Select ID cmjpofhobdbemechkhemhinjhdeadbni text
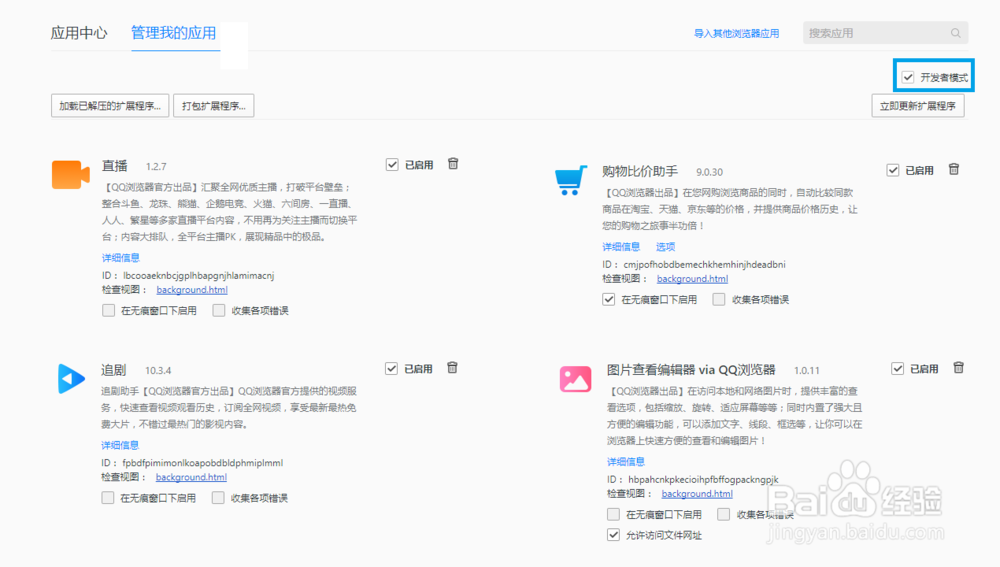This screenshot has height=567, width=1000. click(705, 265)
